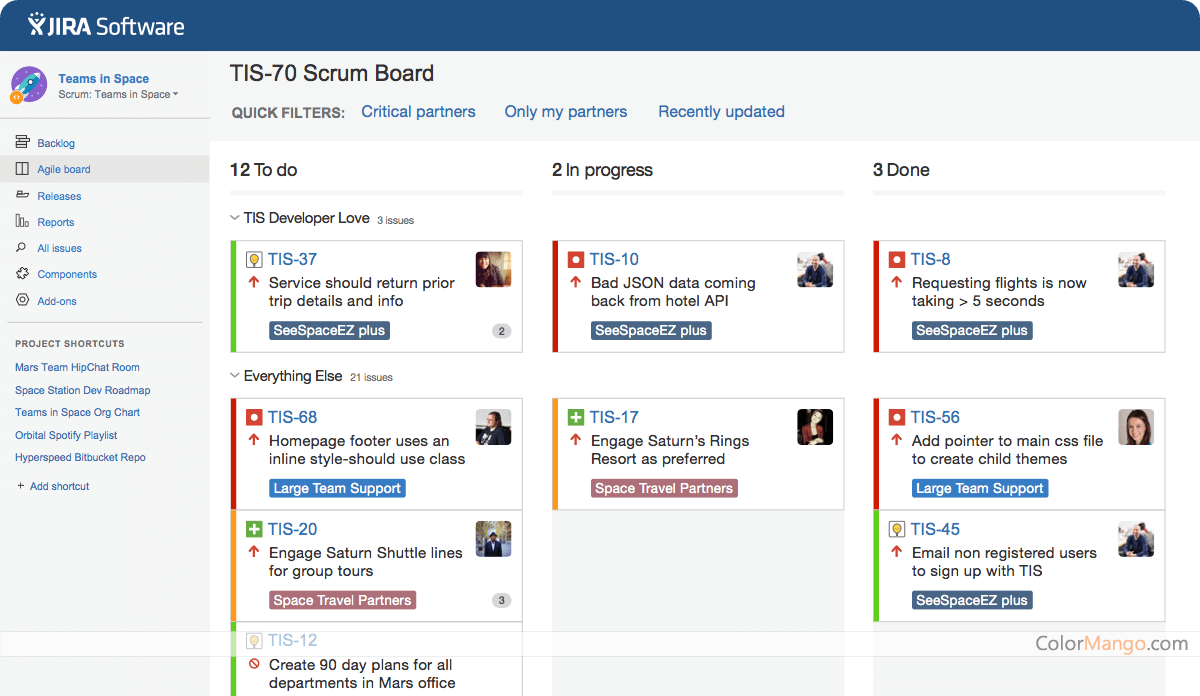The width and height of the screenshot is (1200, 696).
Task: Toggle the Only my partners filter
Action: point(565,112)
